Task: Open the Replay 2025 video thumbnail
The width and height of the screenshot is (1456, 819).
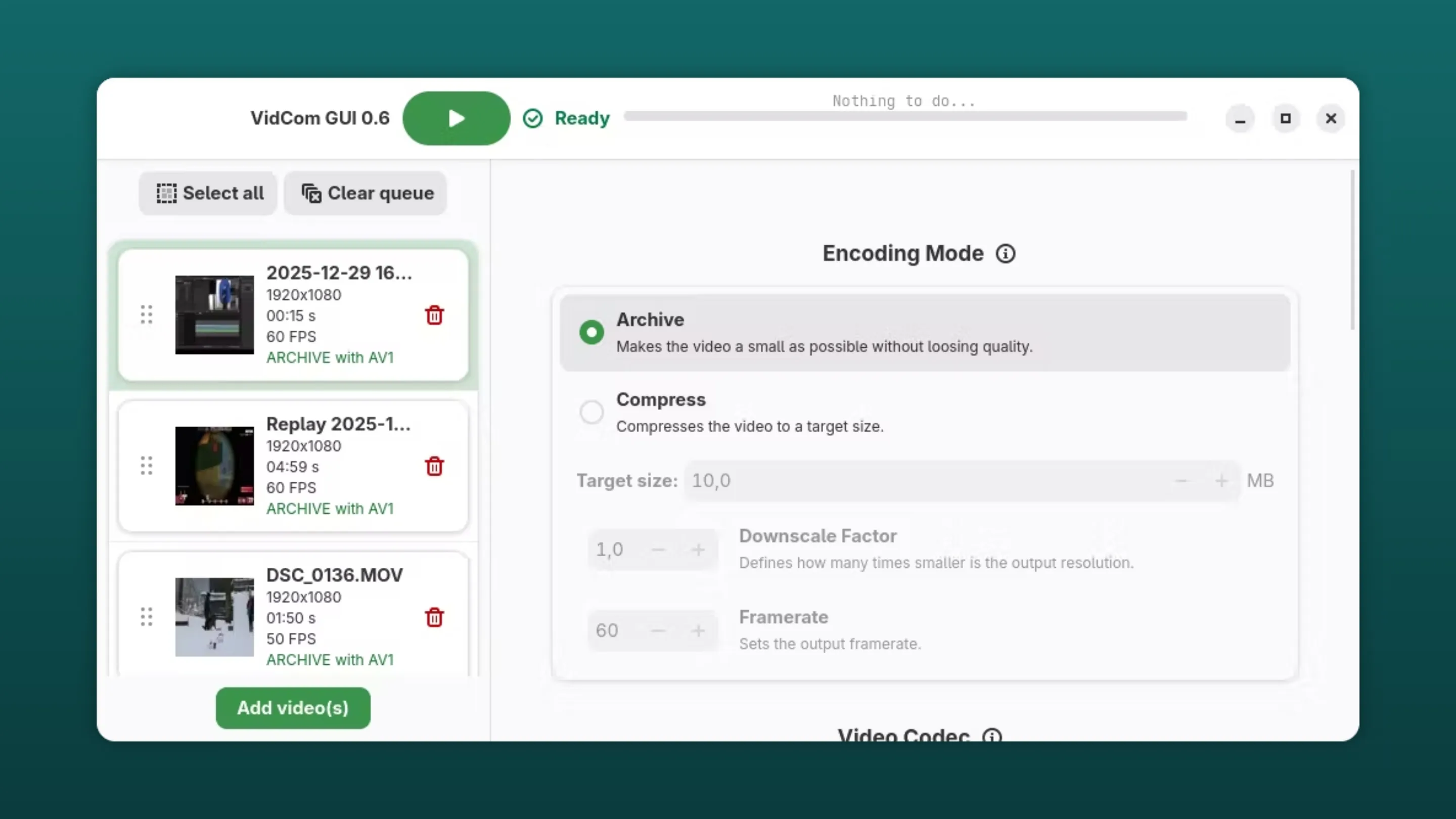Action: coord(214,466)
